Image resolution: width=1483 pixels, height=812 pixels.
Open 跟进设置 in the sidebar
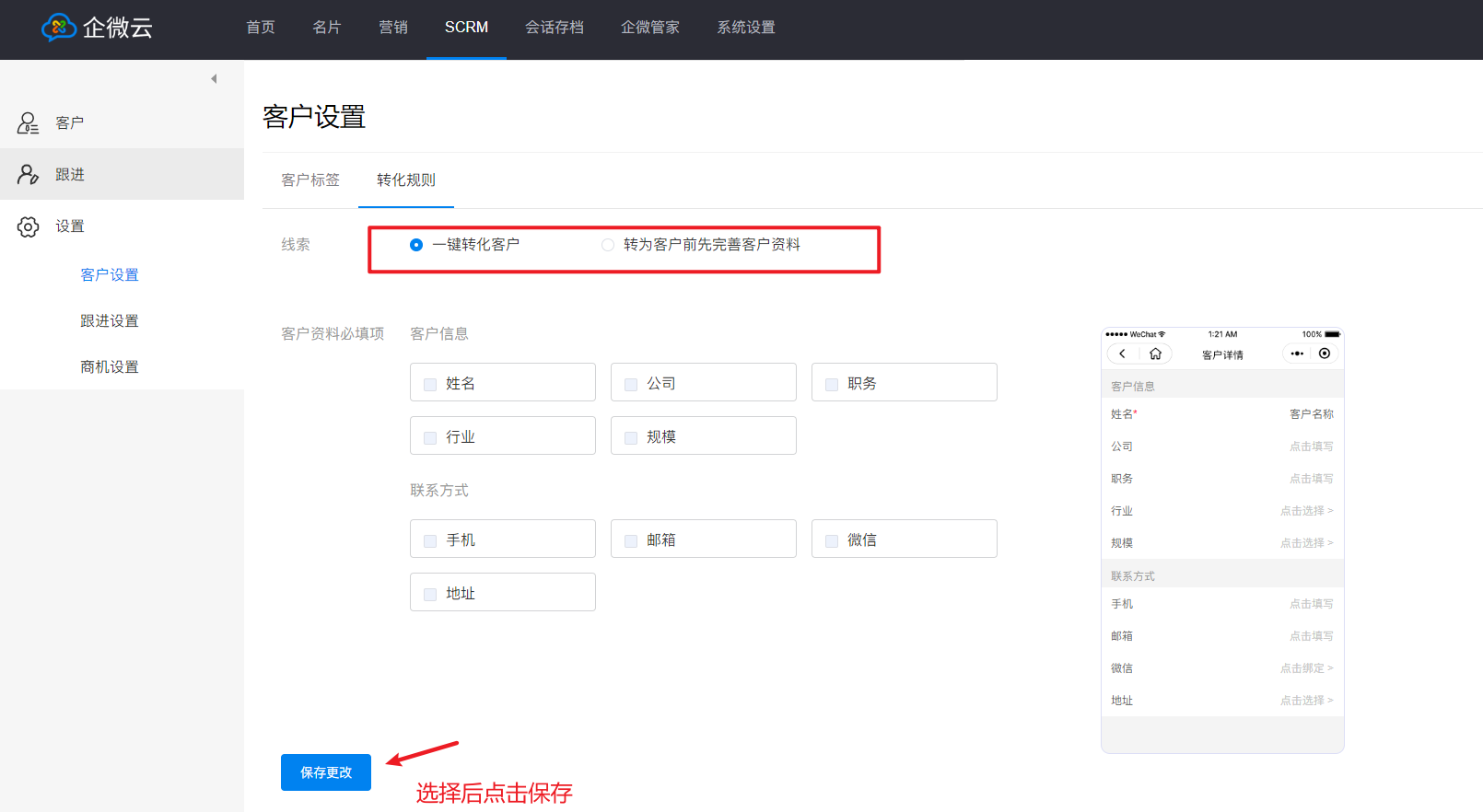pos(110,321)
